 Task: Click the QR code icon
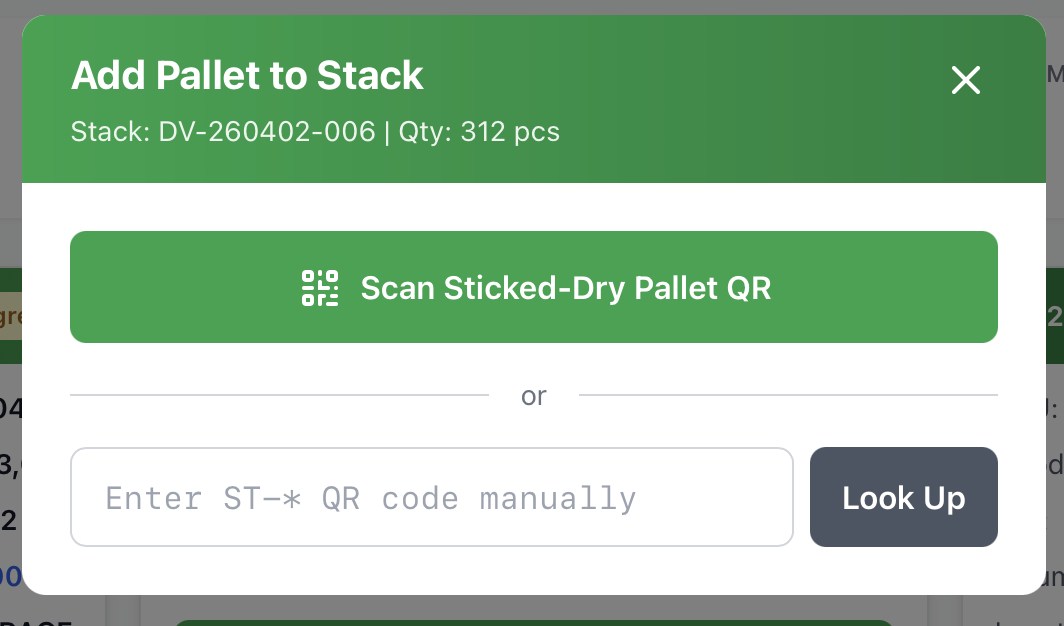[320, 288]
